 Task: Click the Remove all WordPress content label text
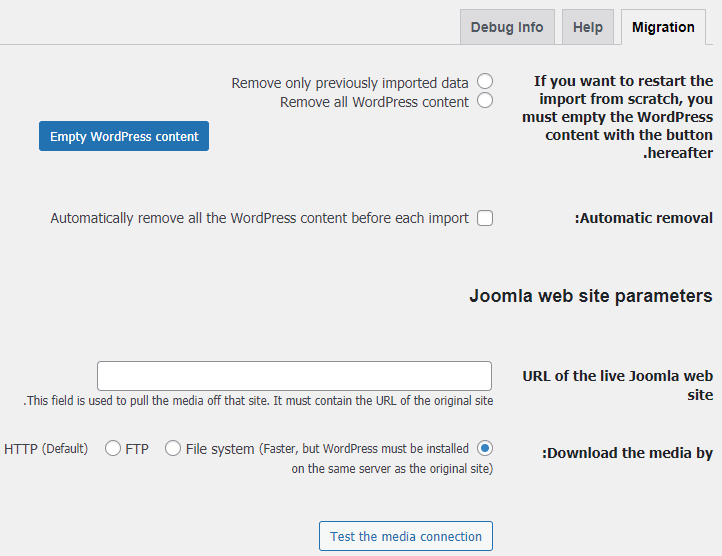click(x=374, y=102)
